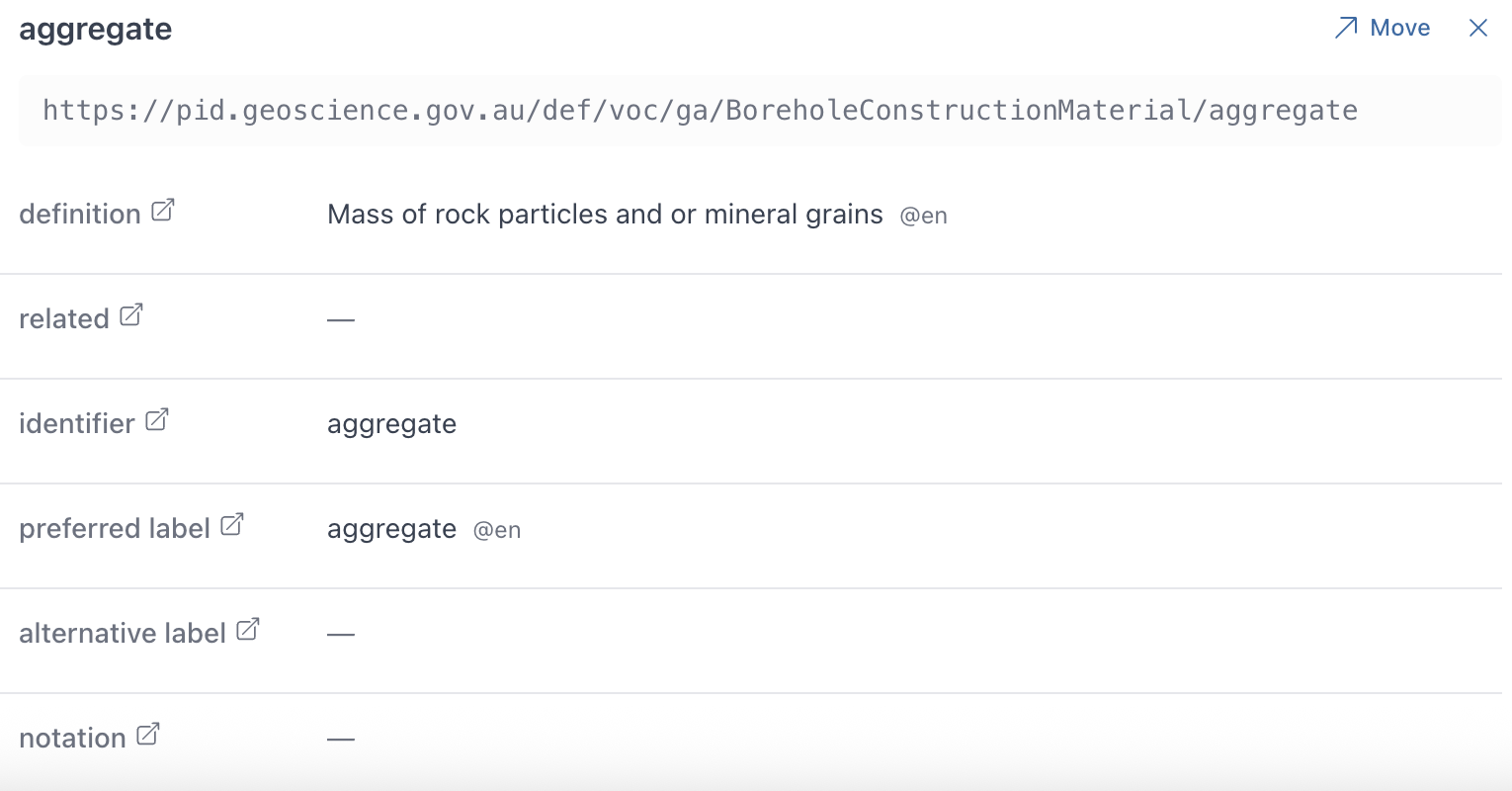The height and width of the screenshot is (791, 1512).
Task: Click the identifier value "aggregate"
Action: coord(391,424)
